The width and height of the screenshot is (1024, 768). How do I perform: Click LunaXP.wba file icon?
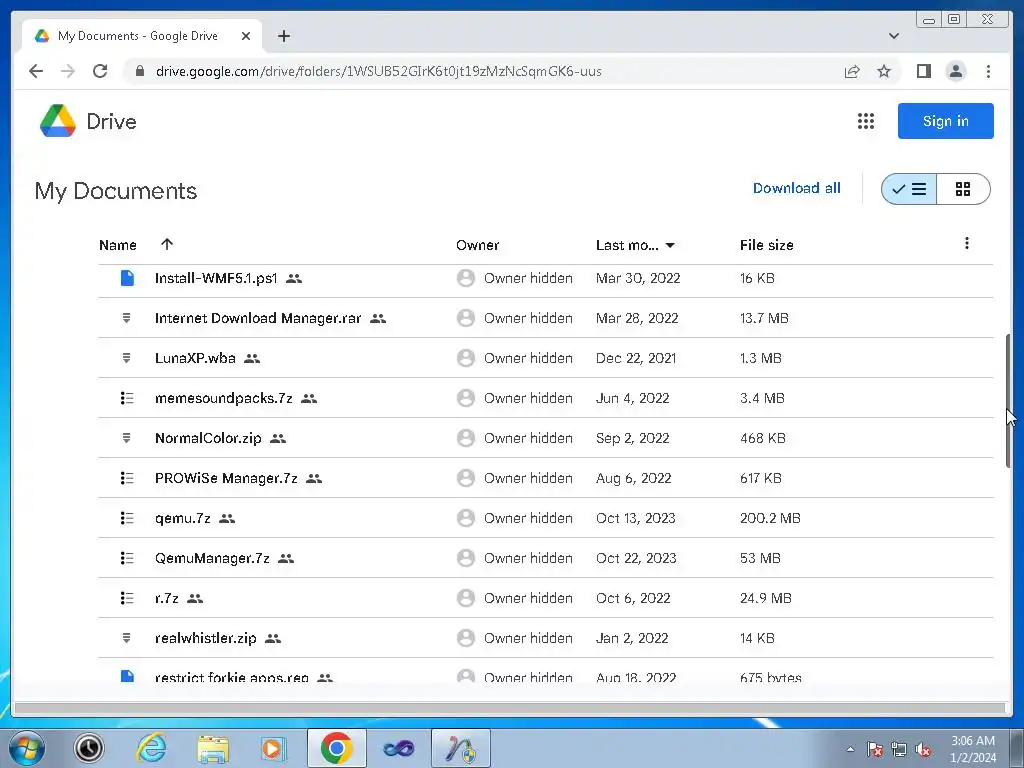[x=127, y=358]
